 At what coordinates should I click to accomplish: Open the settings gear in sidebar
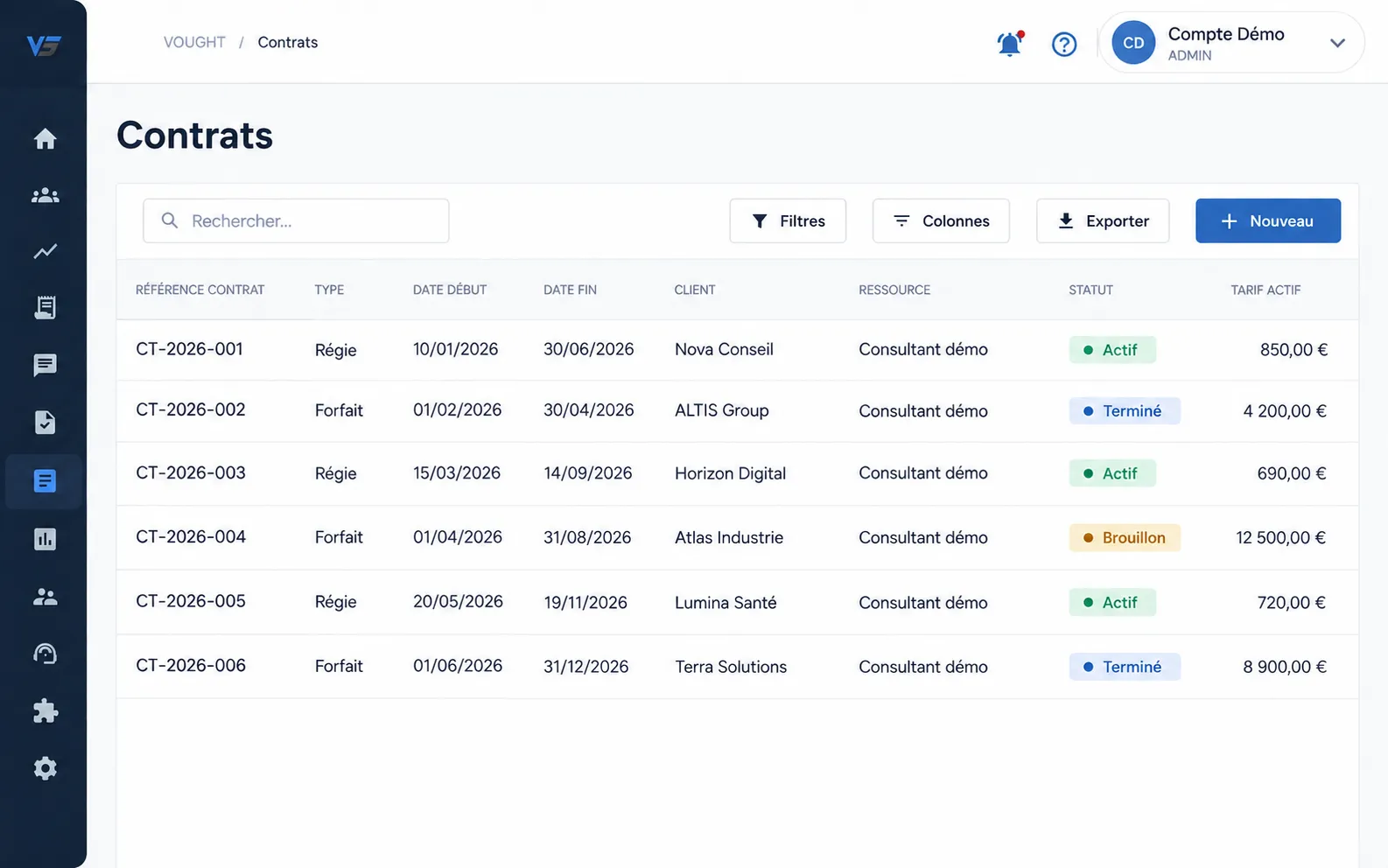45,768
